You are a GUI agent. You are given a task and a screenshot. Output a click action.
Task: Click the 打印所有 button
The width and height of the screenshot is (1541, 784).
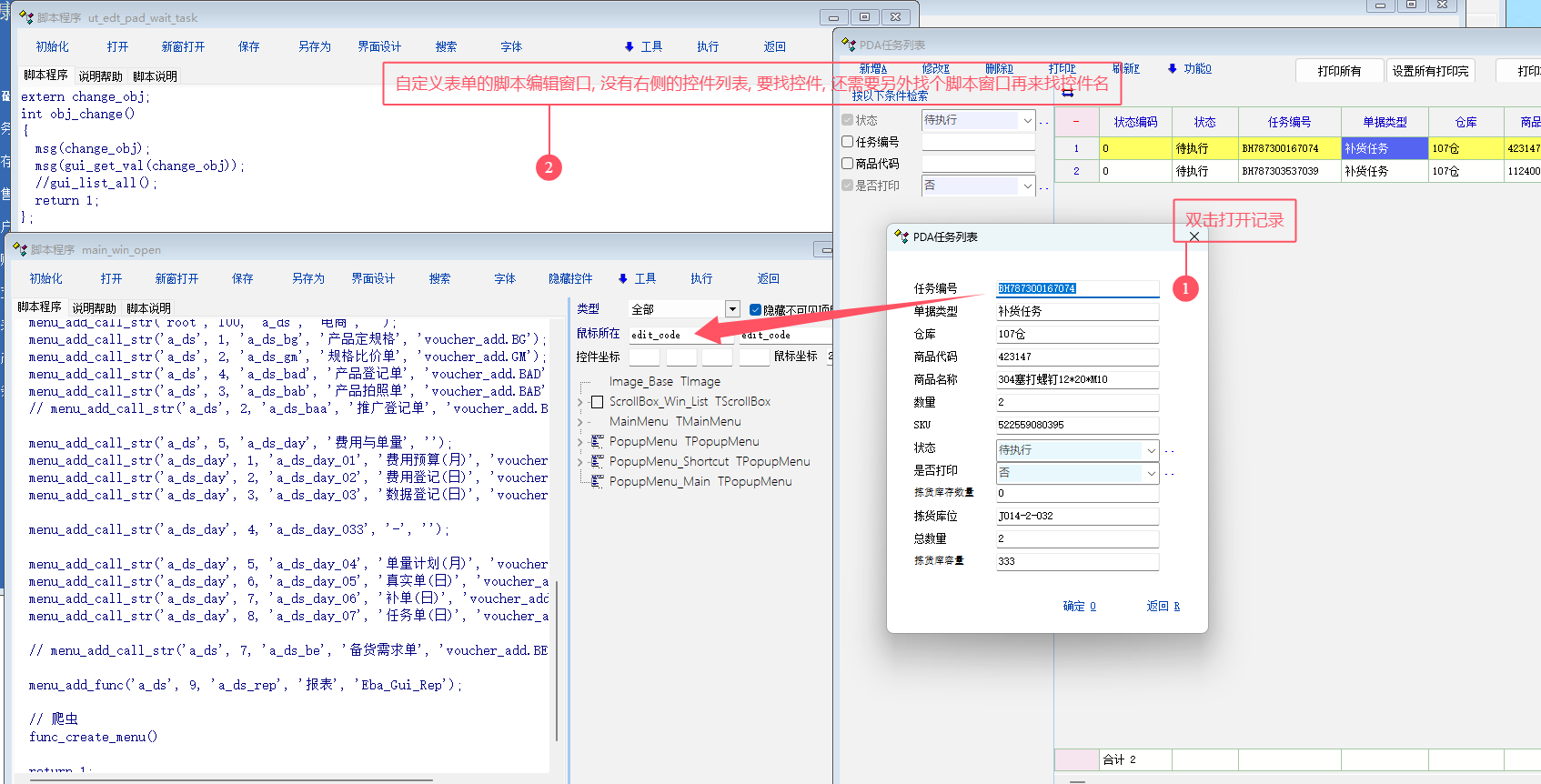point(1339,71)
